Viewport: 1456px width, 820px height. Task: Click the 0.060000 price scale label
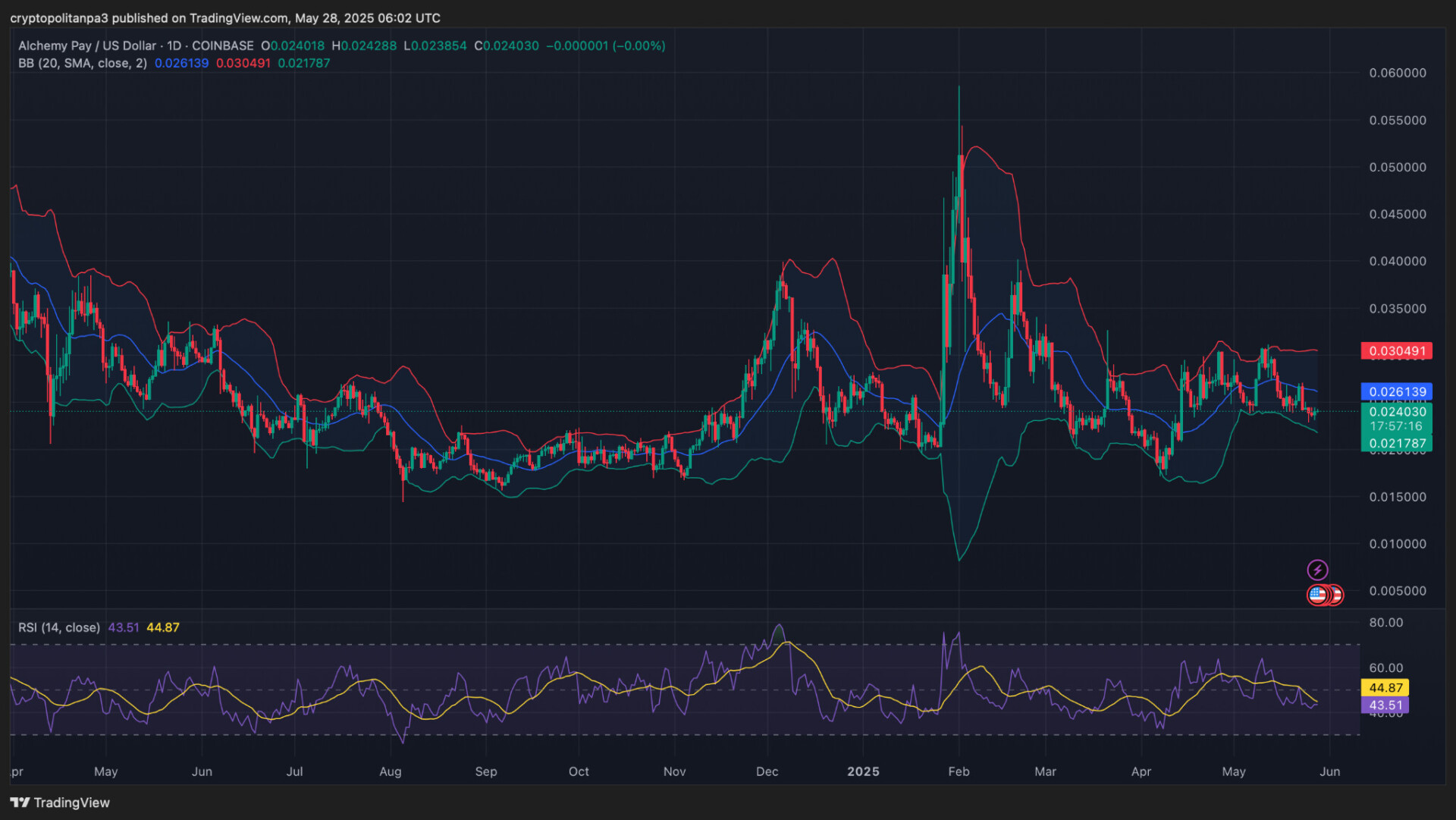pyautogui.click(x=1397, y=73)
